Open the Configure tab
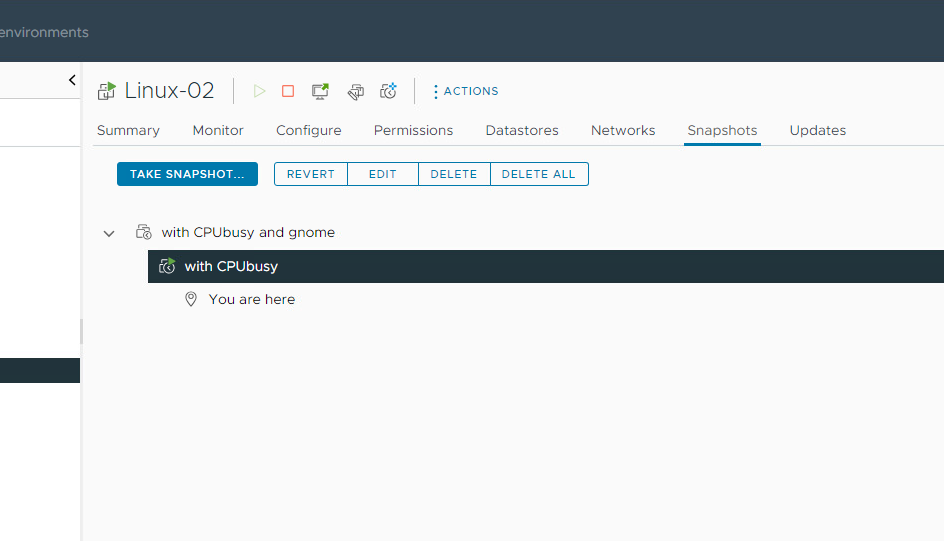The height and width of the screenshot is (541, 944). pos(309,131)
